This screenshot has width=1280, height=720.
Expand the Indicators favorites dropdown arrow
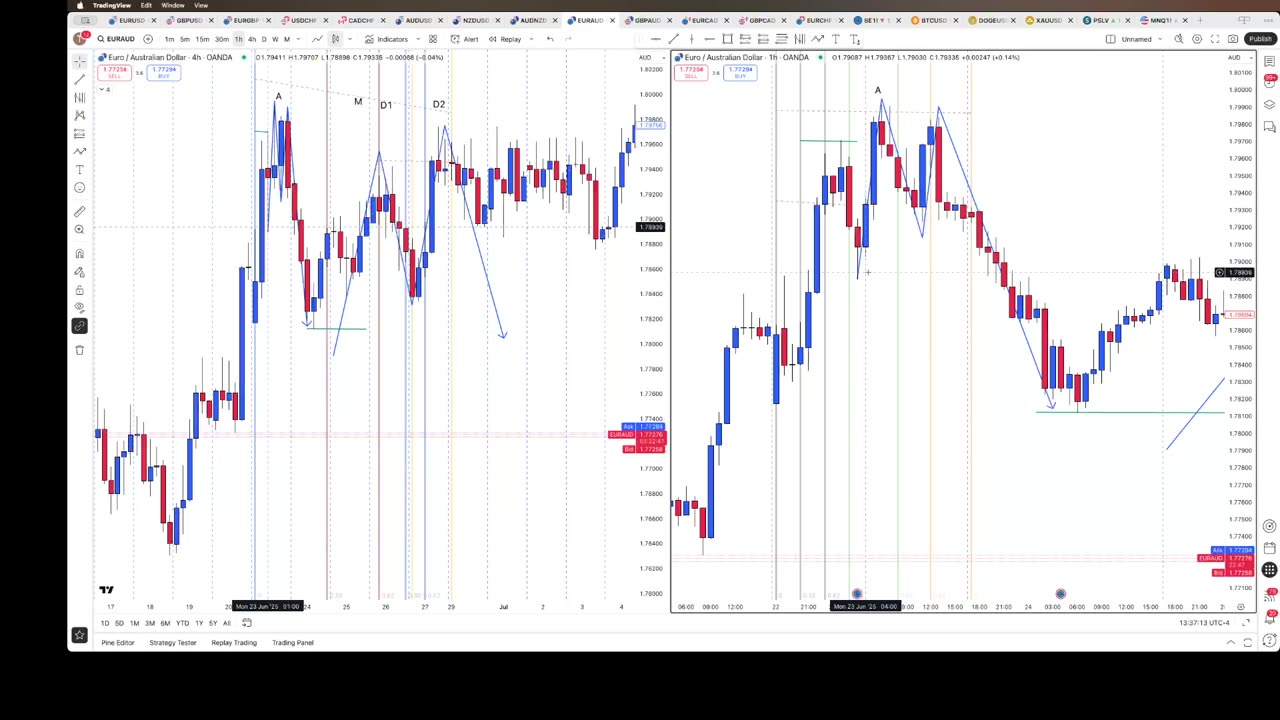416,39
